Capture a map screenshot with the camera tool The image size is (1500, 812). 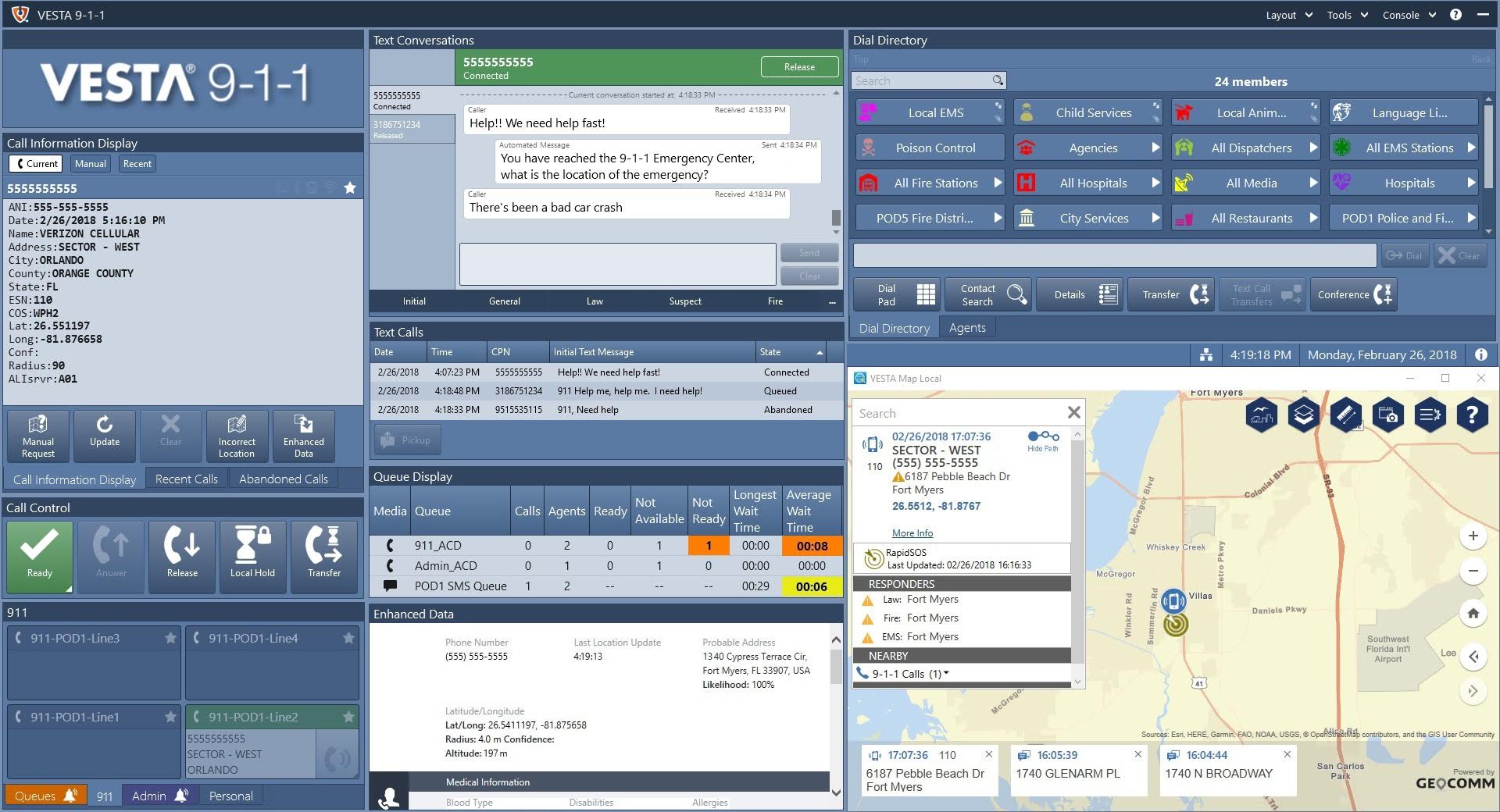(1388, 415)
